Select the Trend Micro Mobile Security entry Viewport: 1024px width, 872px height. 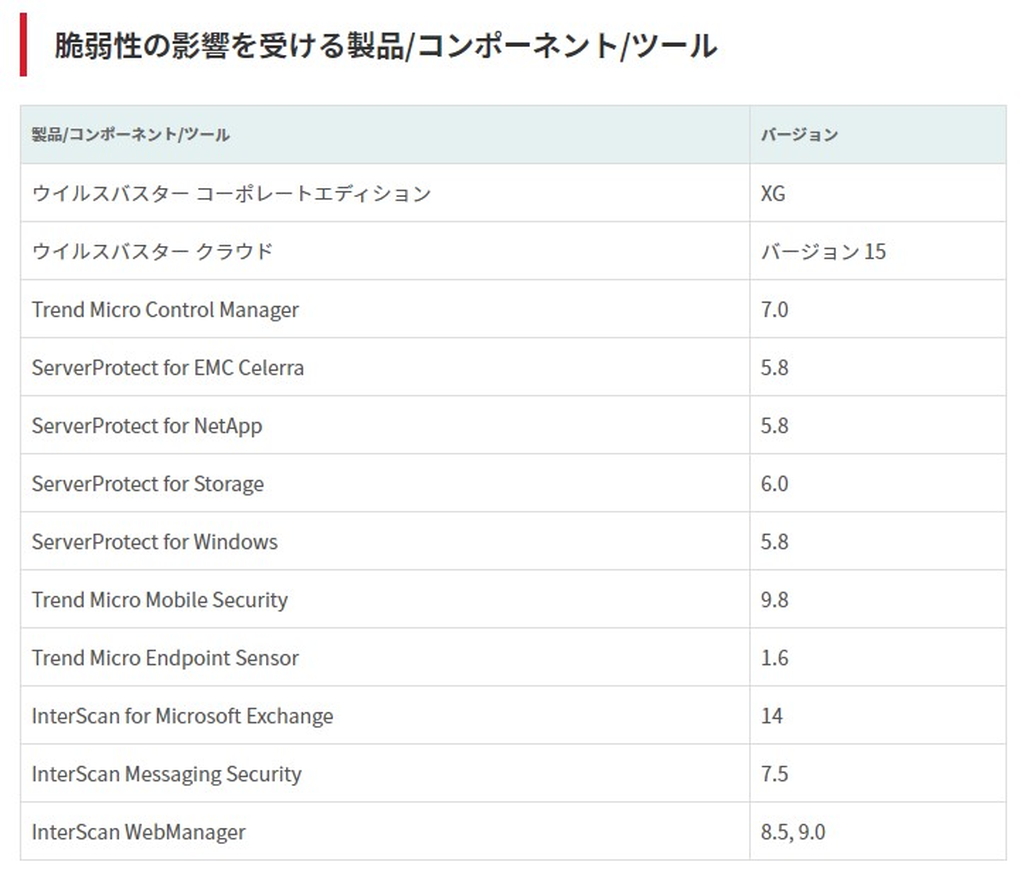tap(160, 599)
